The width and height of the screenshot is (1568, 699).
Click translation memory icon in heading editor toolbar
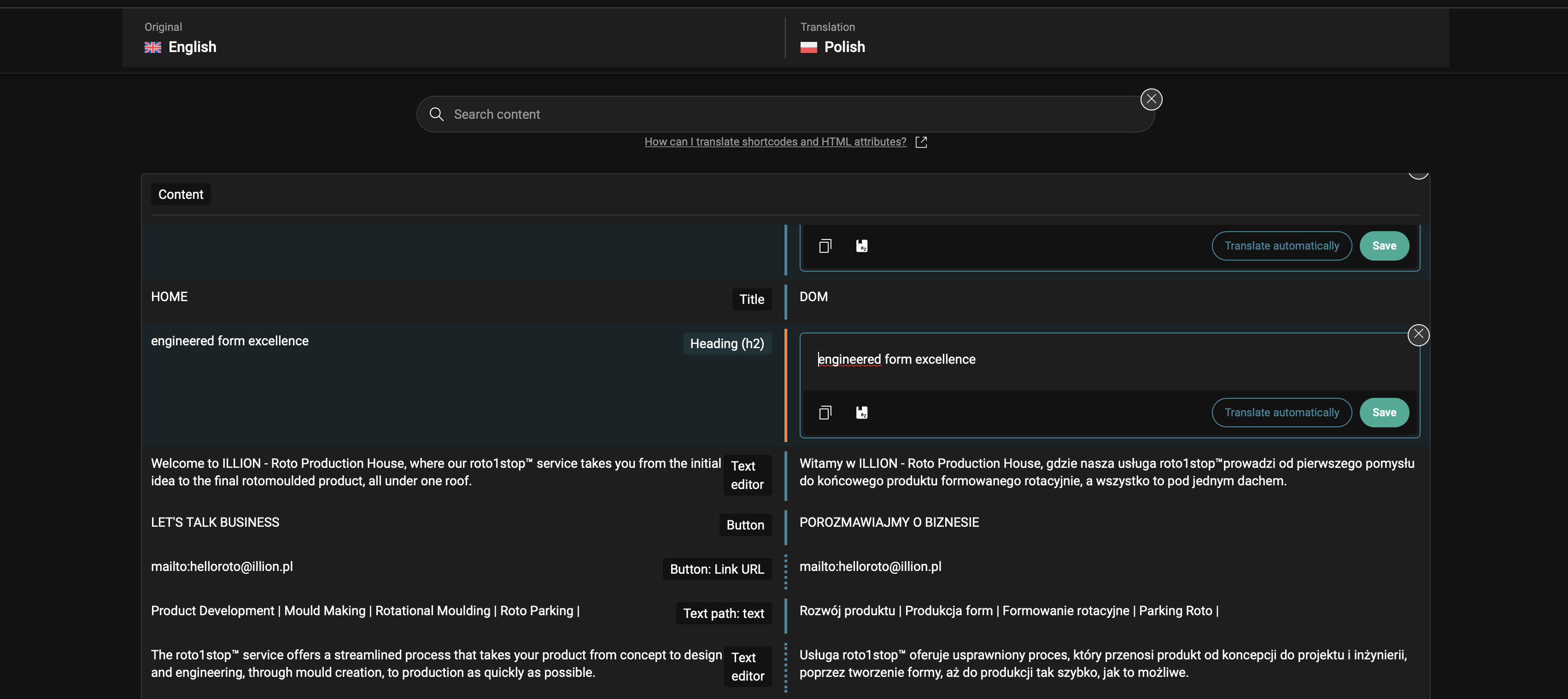tap(862, 413)
